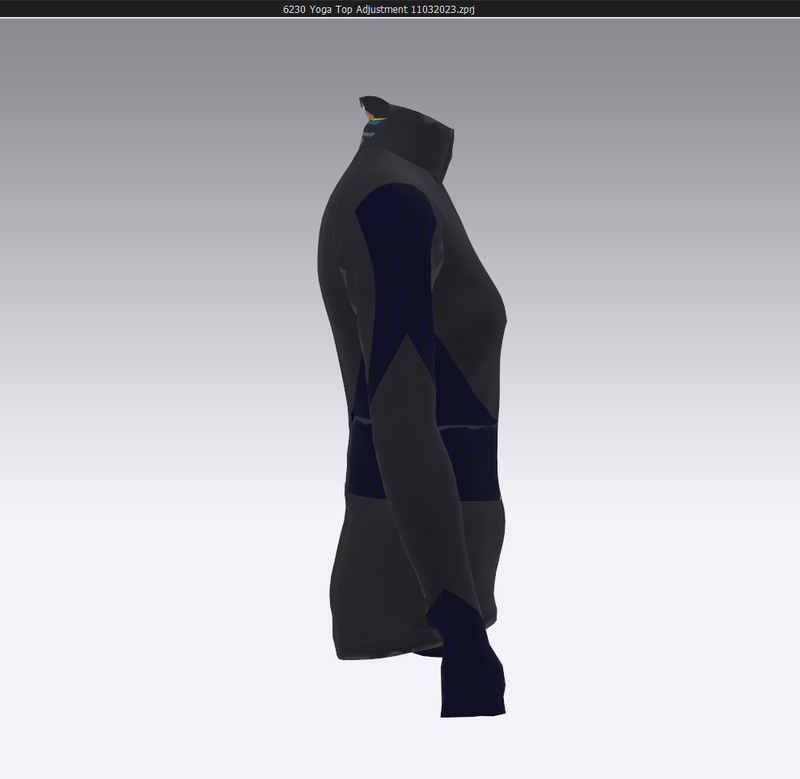Select the navy ribbed sleeve cuff

point(465,656)
